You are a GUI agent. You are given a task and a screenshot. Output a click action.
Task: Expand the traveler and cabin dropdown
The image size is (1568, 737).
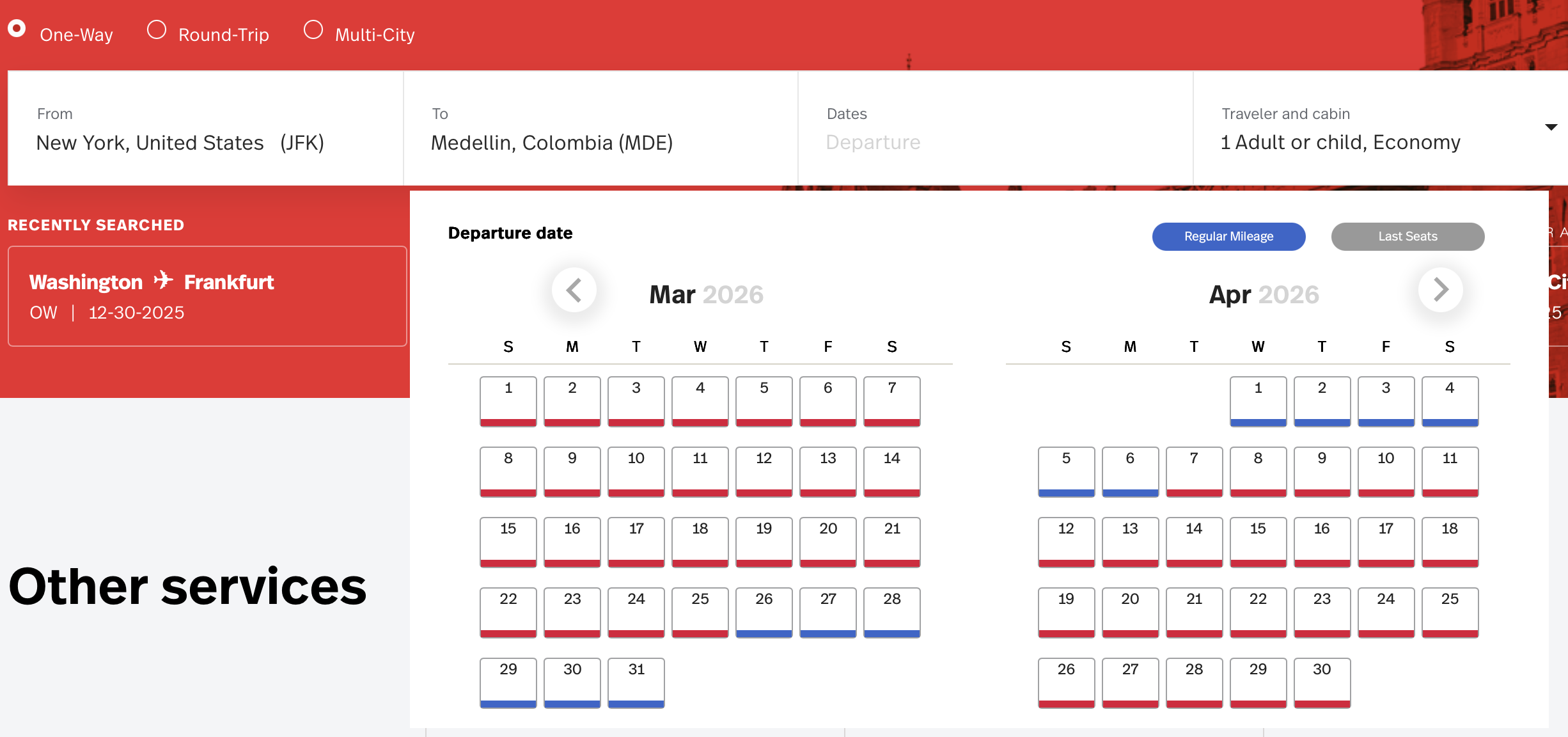pyautogui.click(x=1552, y=127)
